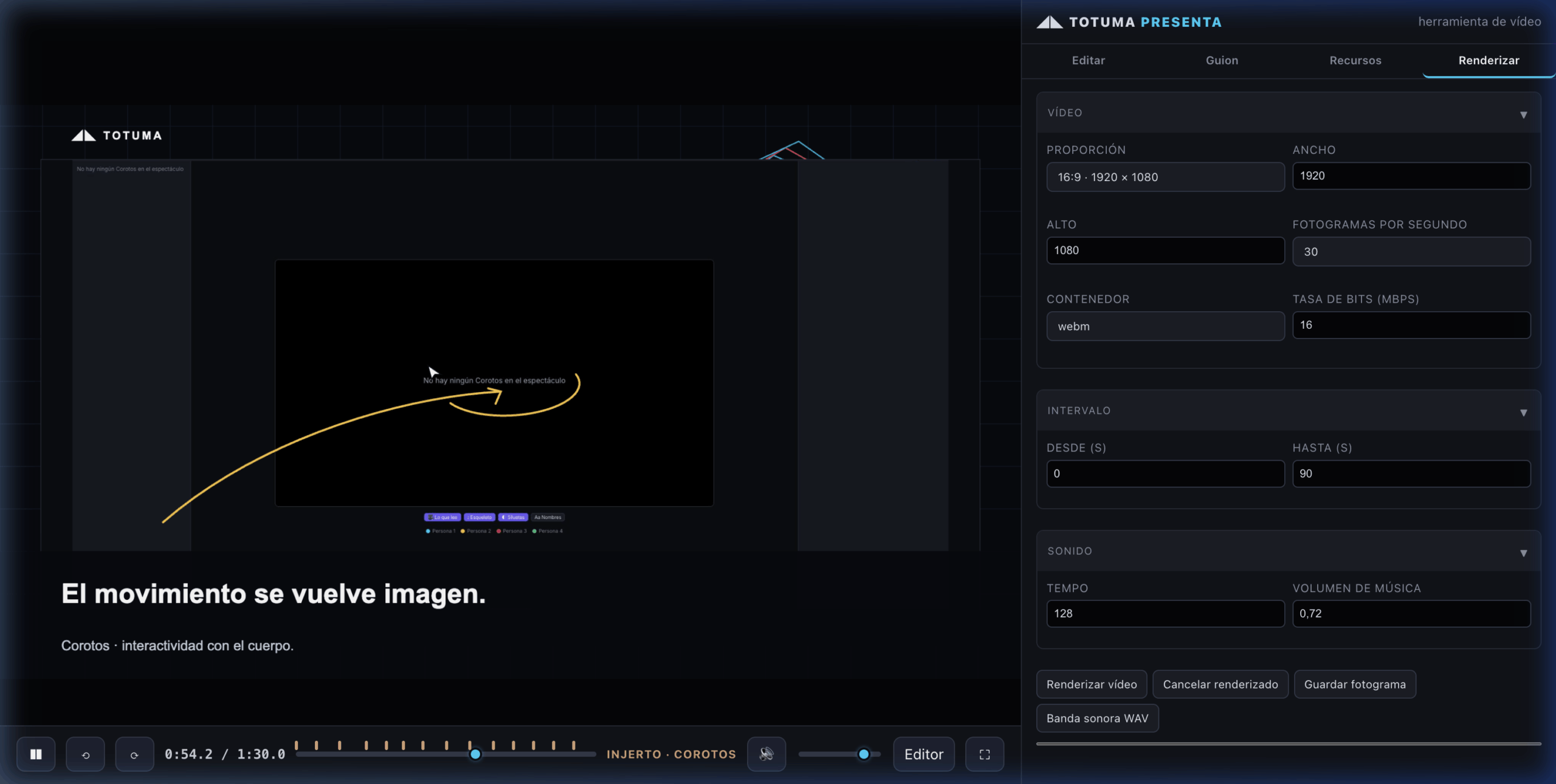
Task: Click the Alto input field
Action: click(x=1165, y=250)
